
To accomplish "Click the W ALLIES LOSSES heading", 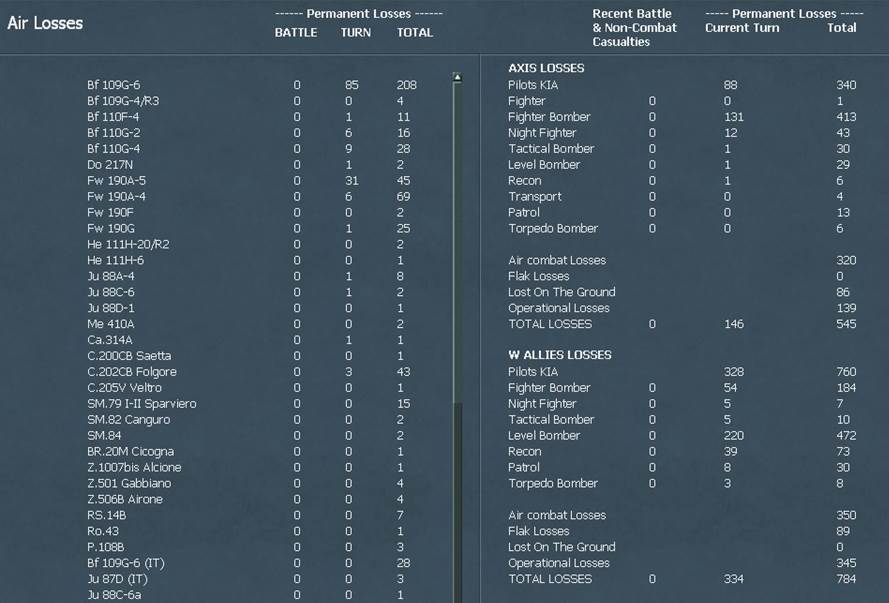I will click(560, 355).
